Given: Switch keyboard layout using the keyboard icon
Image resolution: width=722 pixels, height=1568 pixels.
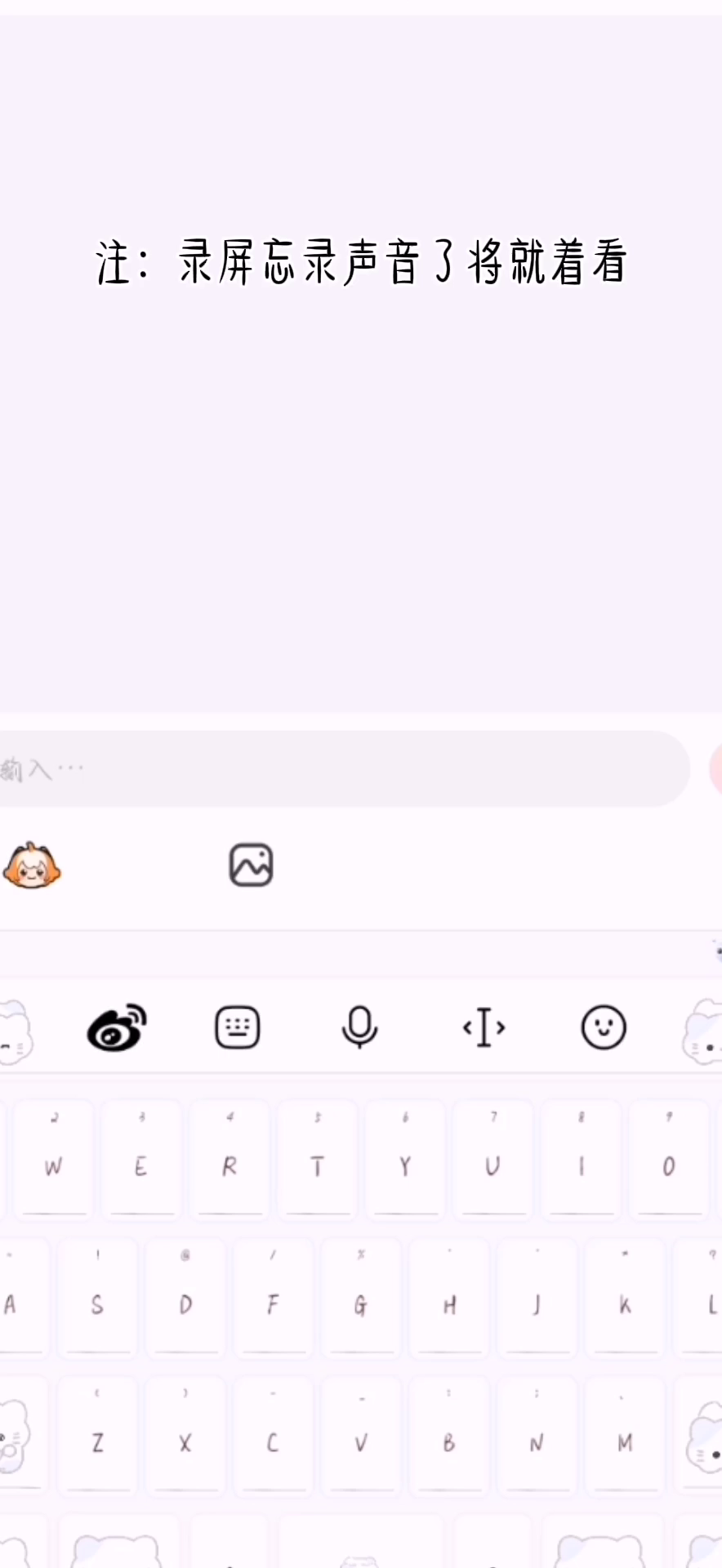Looking at the screenshot, I should (x=238, y=1027).
